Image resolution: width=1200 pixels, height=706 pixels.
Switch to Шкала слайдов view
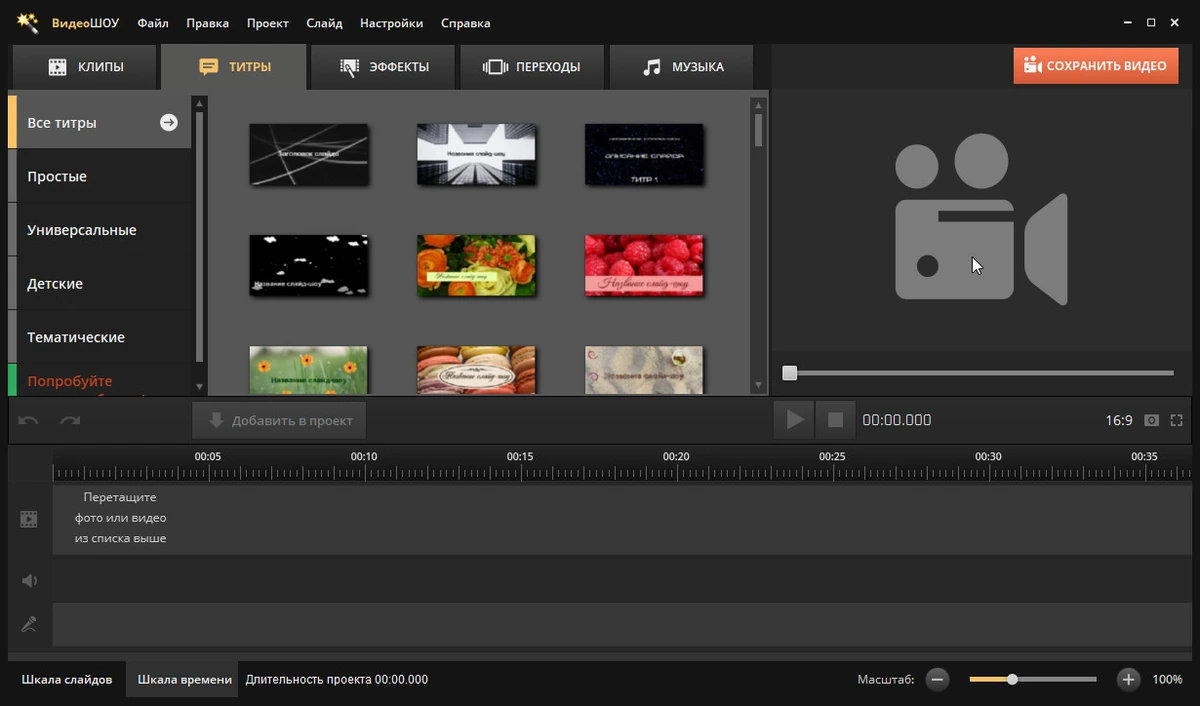67,679
